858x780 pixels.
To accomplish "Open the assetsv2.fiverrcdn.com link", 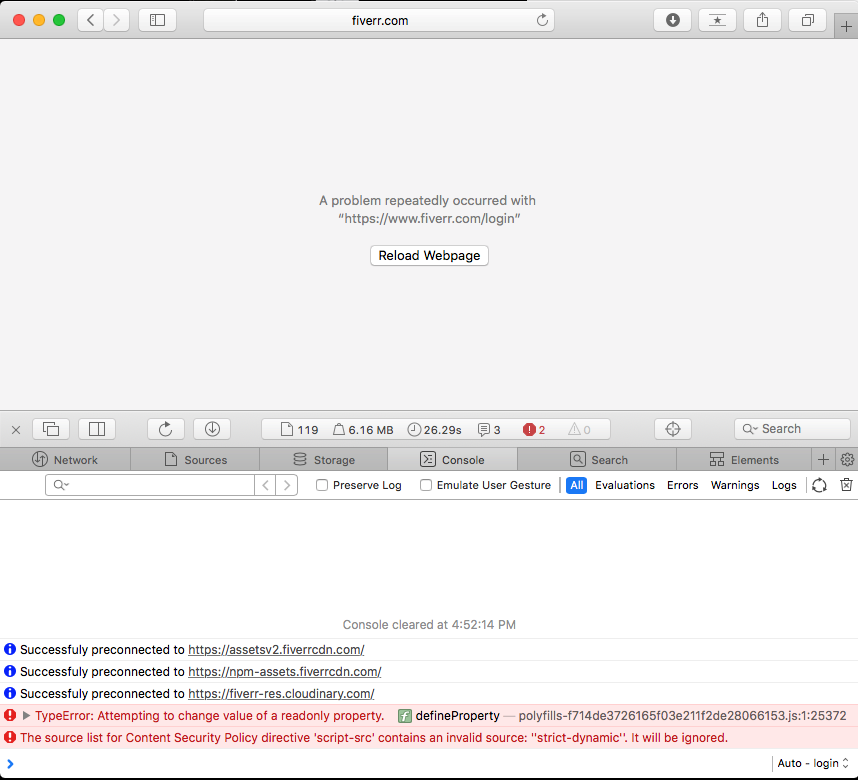I will coord(276,650).
